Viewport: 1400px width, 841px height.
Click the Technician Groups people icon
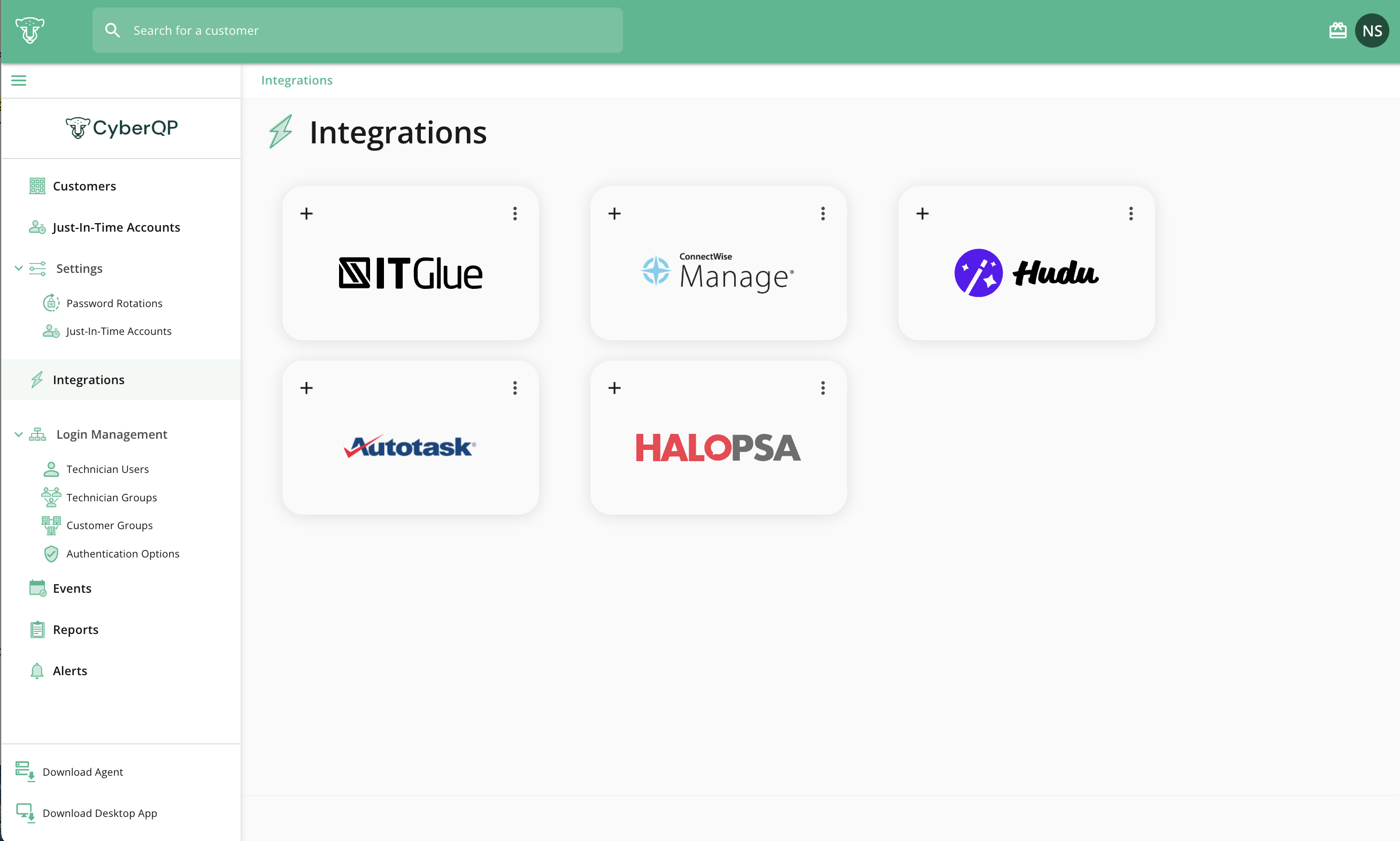tap(51, 497)
